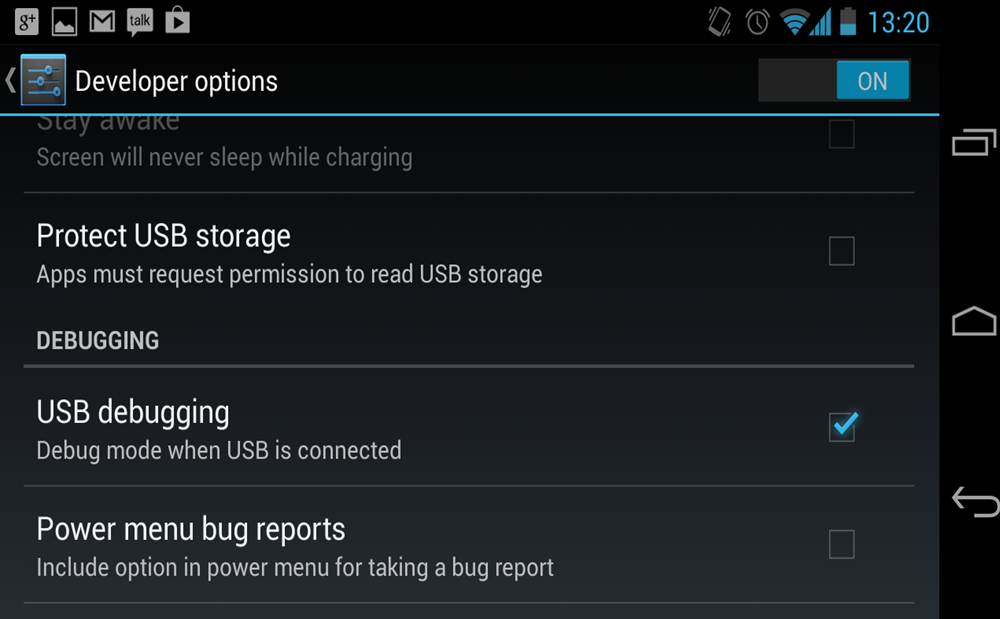Tap the picture notification icon
Viewport: 1000px width, 619px height.
point(64,20)
